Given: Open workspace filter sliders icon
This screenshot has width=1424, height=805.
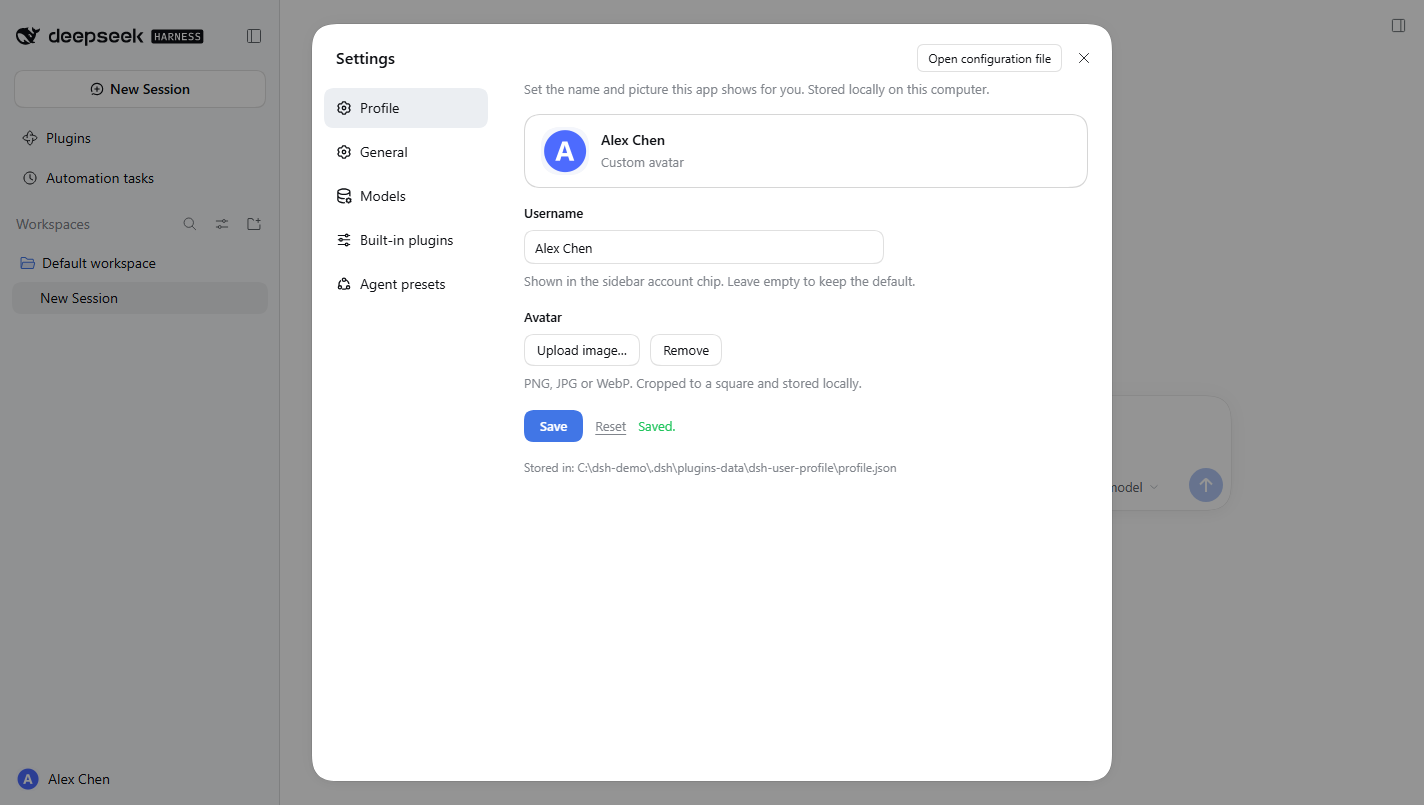Looking at the screenshot, I should pyautogui.click(x=222, y=224).
